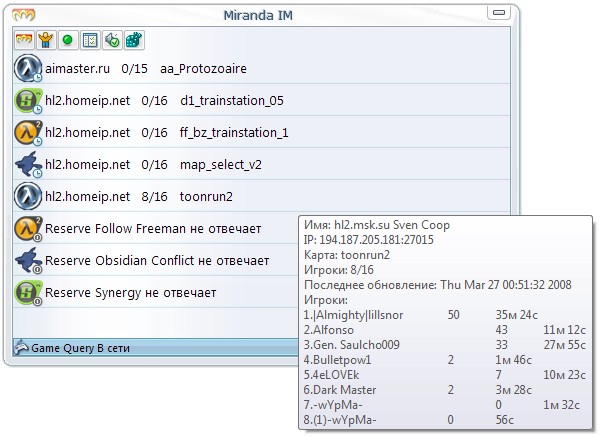Click the Игроки: 8/16 tooltip line
The height and width of the screenshot is (436, 601).
(x=338, y=270)
